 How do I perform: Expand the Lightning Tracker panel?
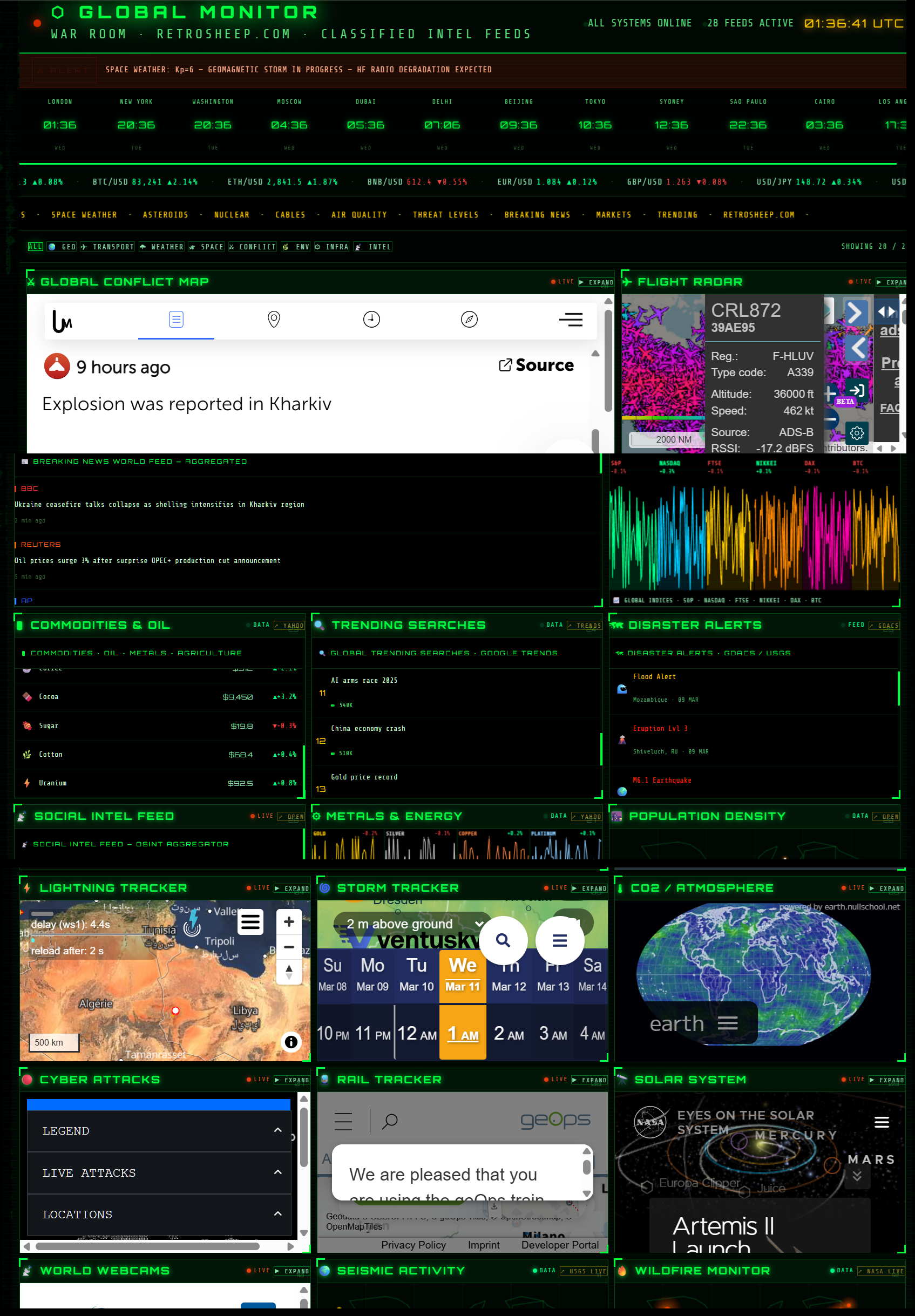click(x=292, y=888)
